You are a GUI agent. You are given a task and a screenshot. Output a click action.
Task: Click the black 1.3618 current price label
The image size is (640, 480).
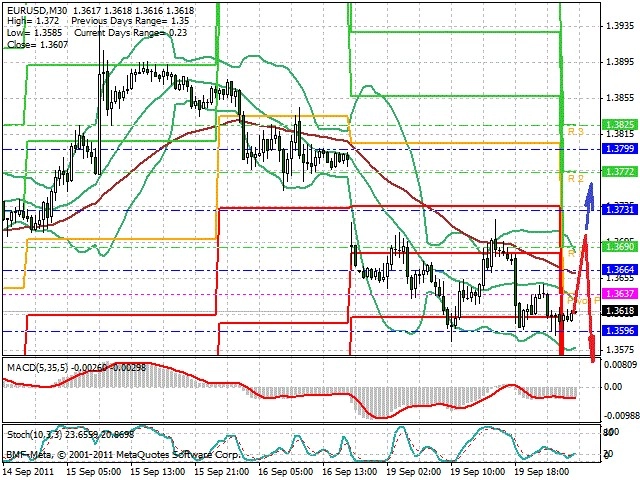[620, 311]
